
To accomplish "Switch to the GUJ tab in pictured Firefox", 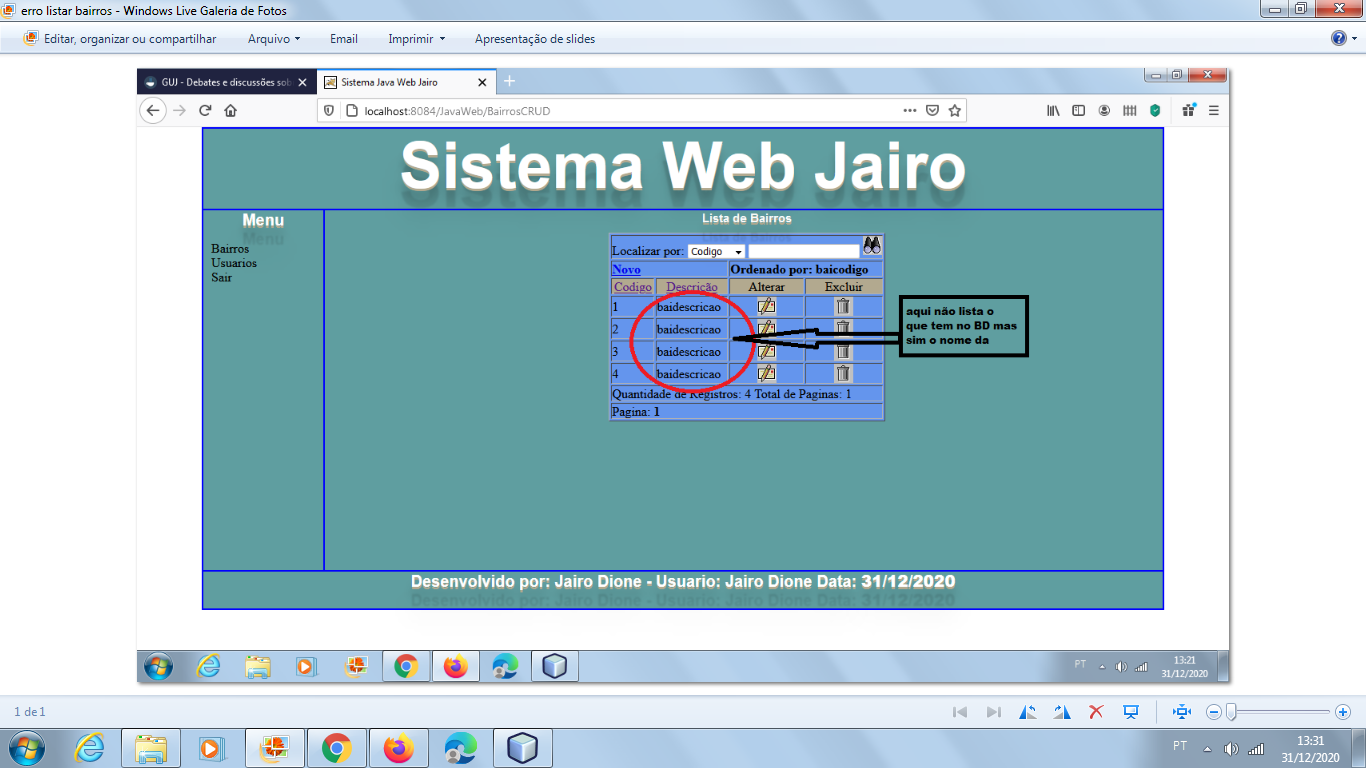I will [x=227, y=82].
